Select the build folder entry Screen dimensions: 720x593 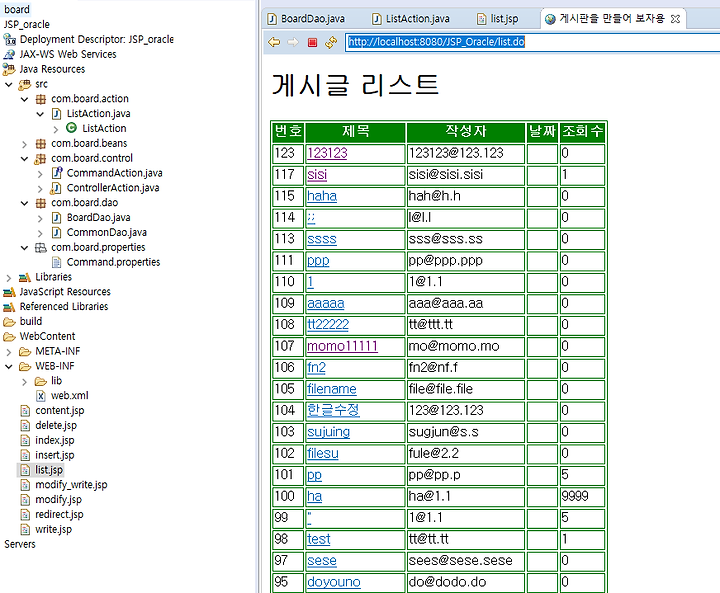click(31, 322)
